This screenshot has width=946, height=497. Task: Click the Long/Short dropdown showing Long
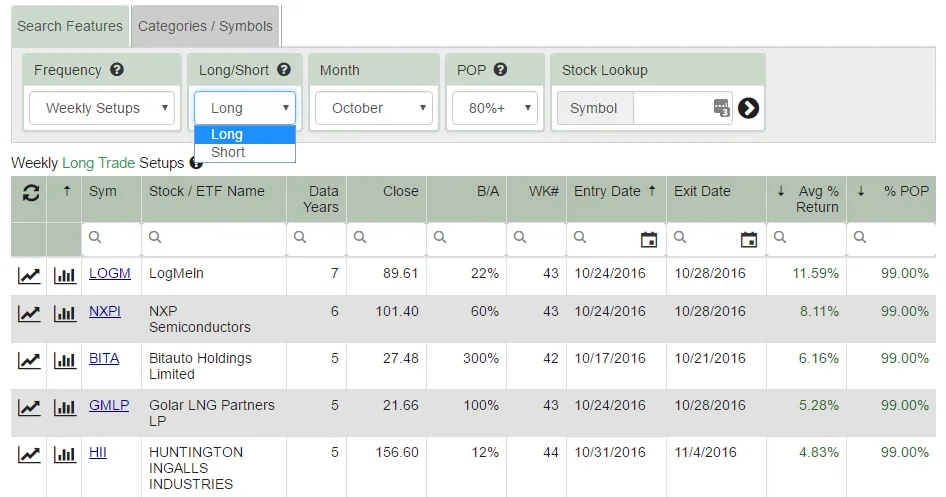coord(245,108)
